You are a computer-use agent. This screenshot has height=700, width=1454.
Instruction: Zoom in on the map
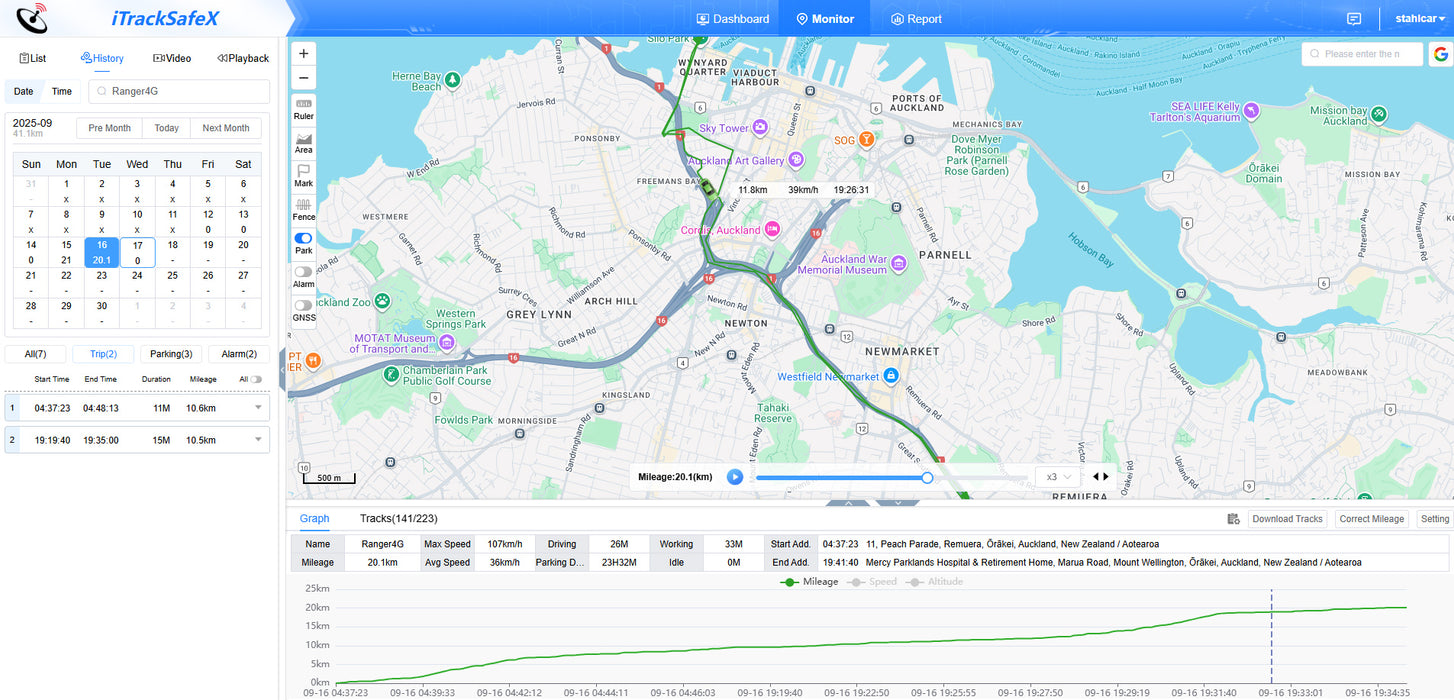pos(304,52)
